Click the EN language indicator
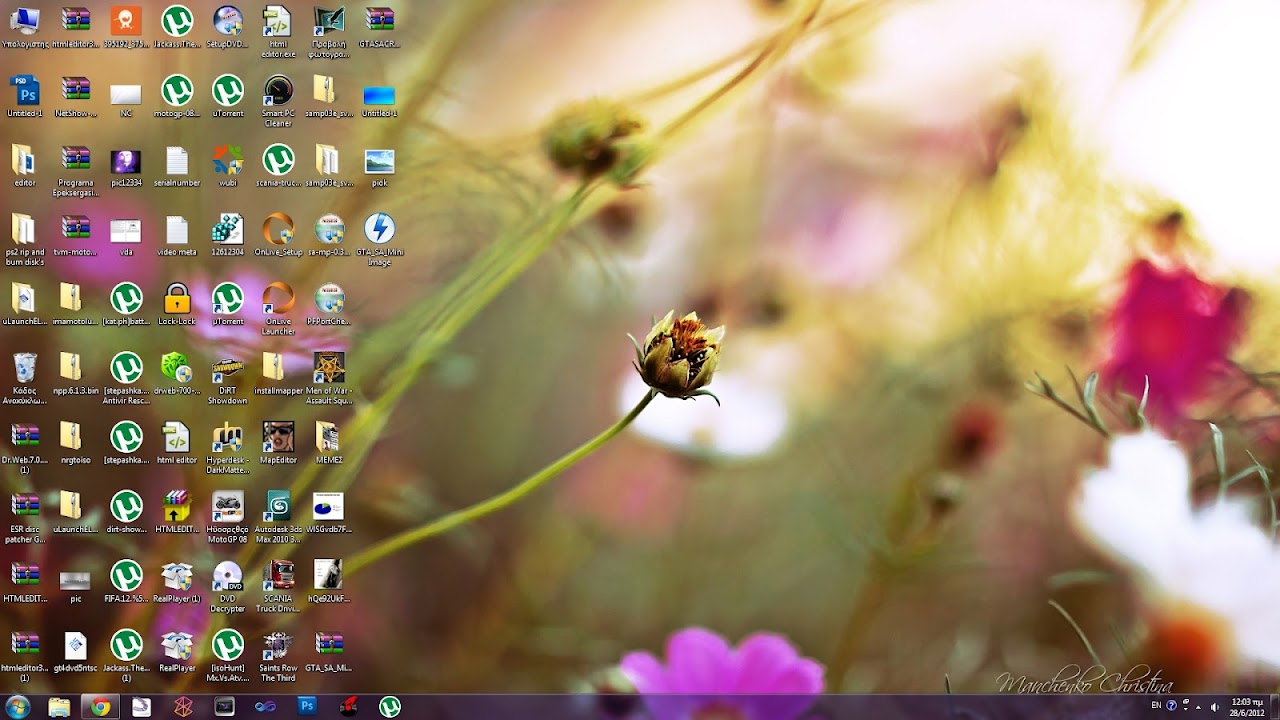 tap(1156, 706)
